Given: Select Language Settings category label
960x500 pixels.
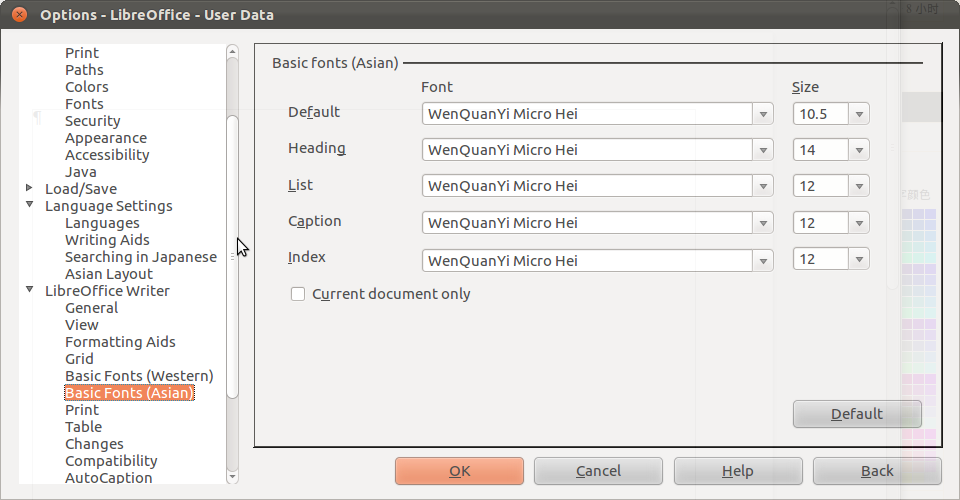Looking at the screenshot, I should tap(109, 206).
